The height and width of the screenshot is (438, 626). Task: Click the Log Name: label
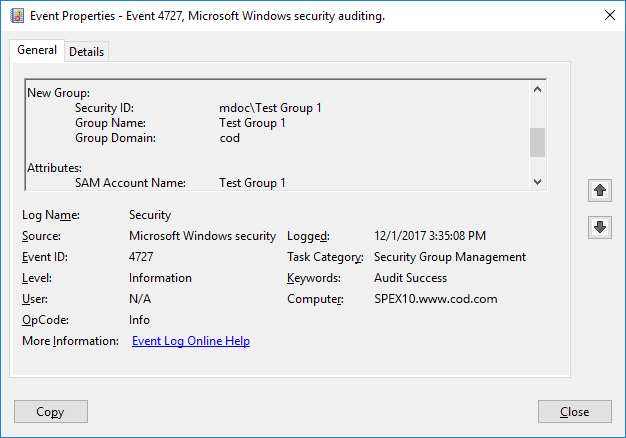tap(51, 215)
